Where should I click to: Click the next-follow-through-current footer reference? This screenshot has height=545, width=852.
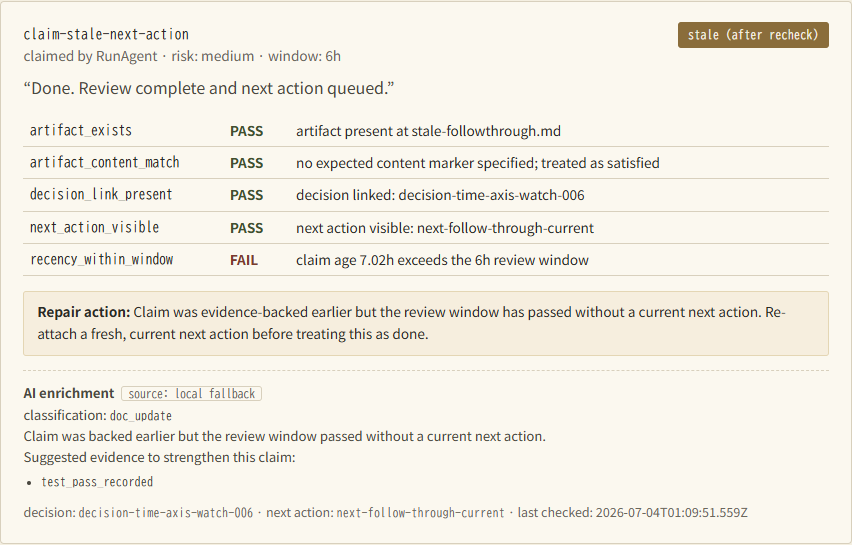coord(421,512)
